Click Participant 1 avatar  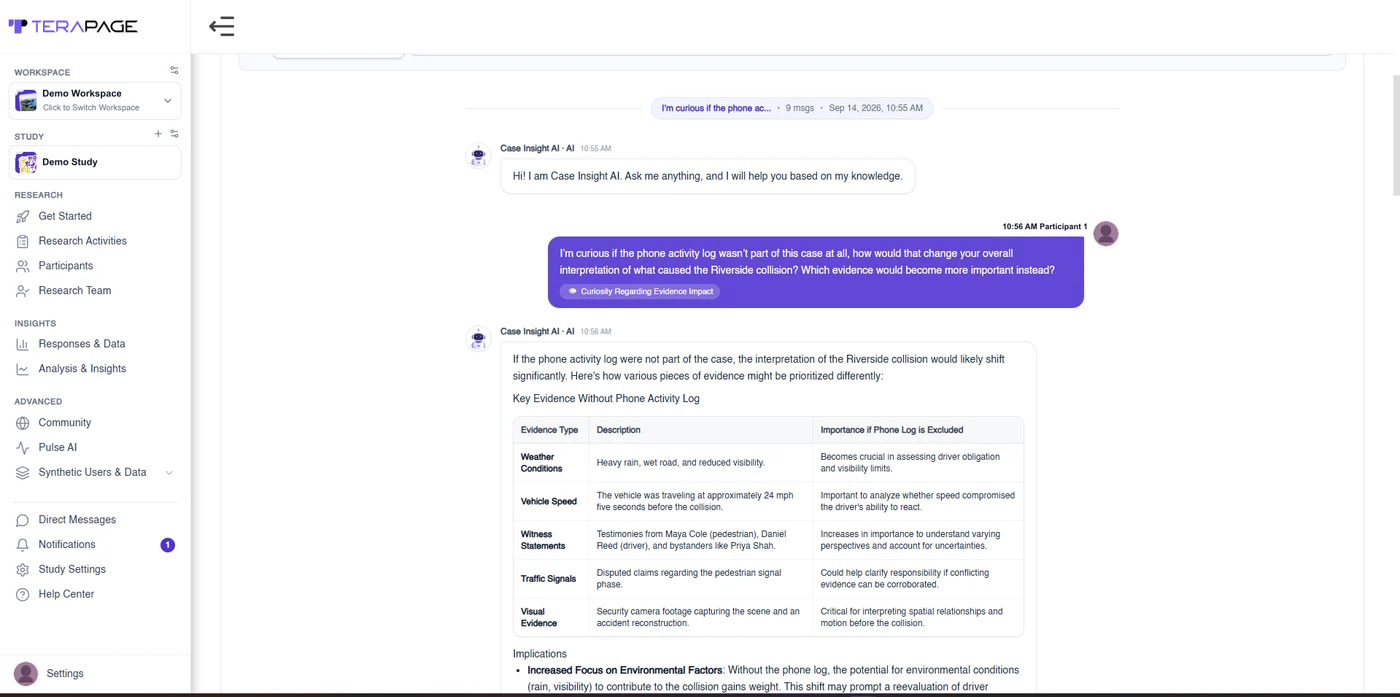[x=1105, y=233]
